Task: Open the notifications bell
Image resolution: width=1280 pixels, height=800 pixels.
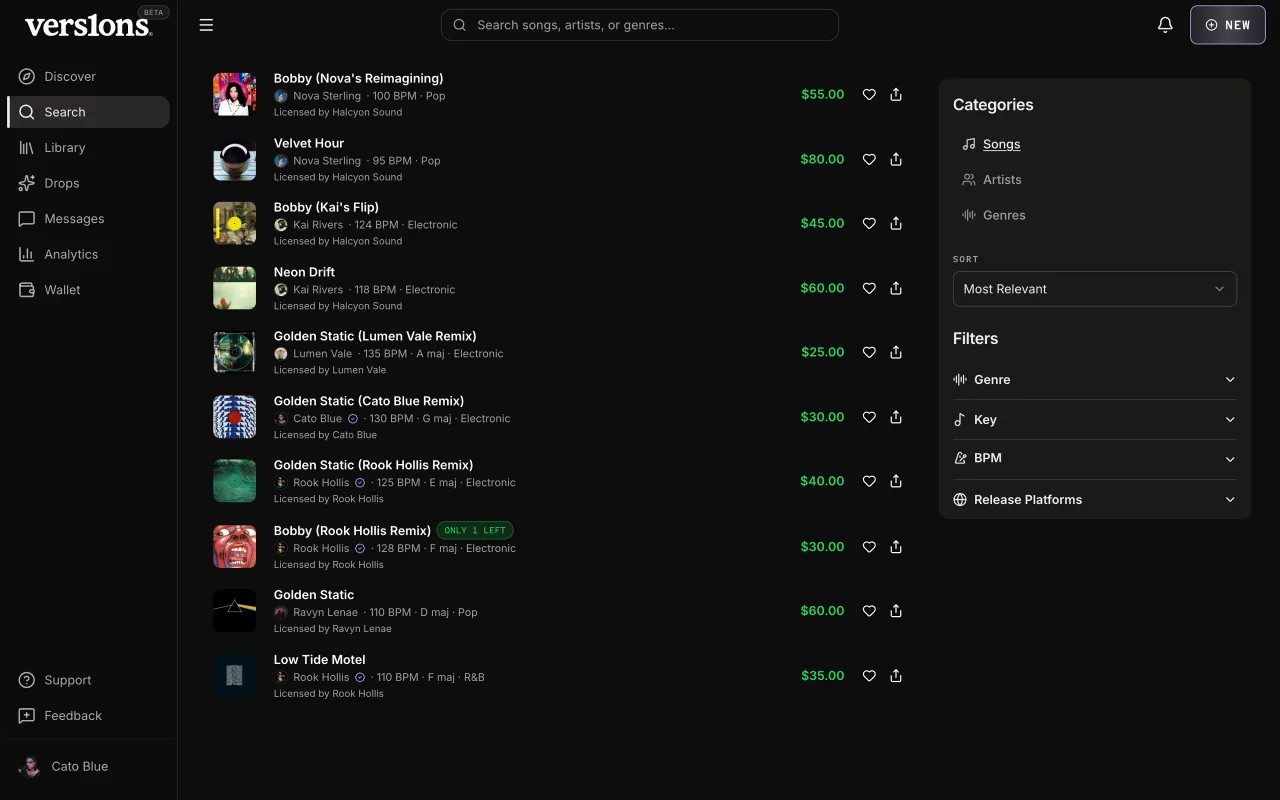Action: (1165, 25)
